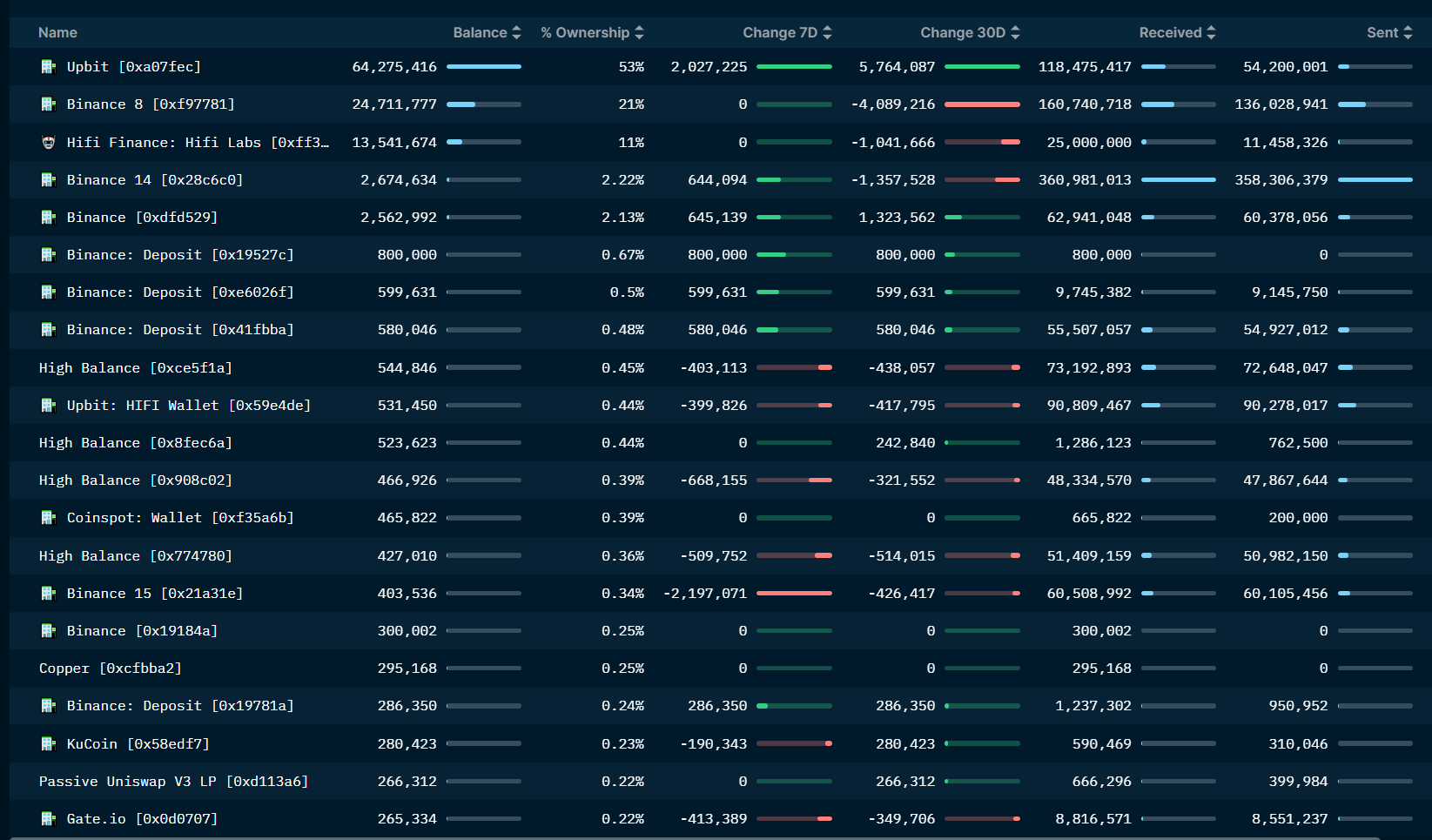Click the KuCoin exchange icon
The width and height of the screenshot is (1432, 840).
pyautogui.click(x=49, y=744)
